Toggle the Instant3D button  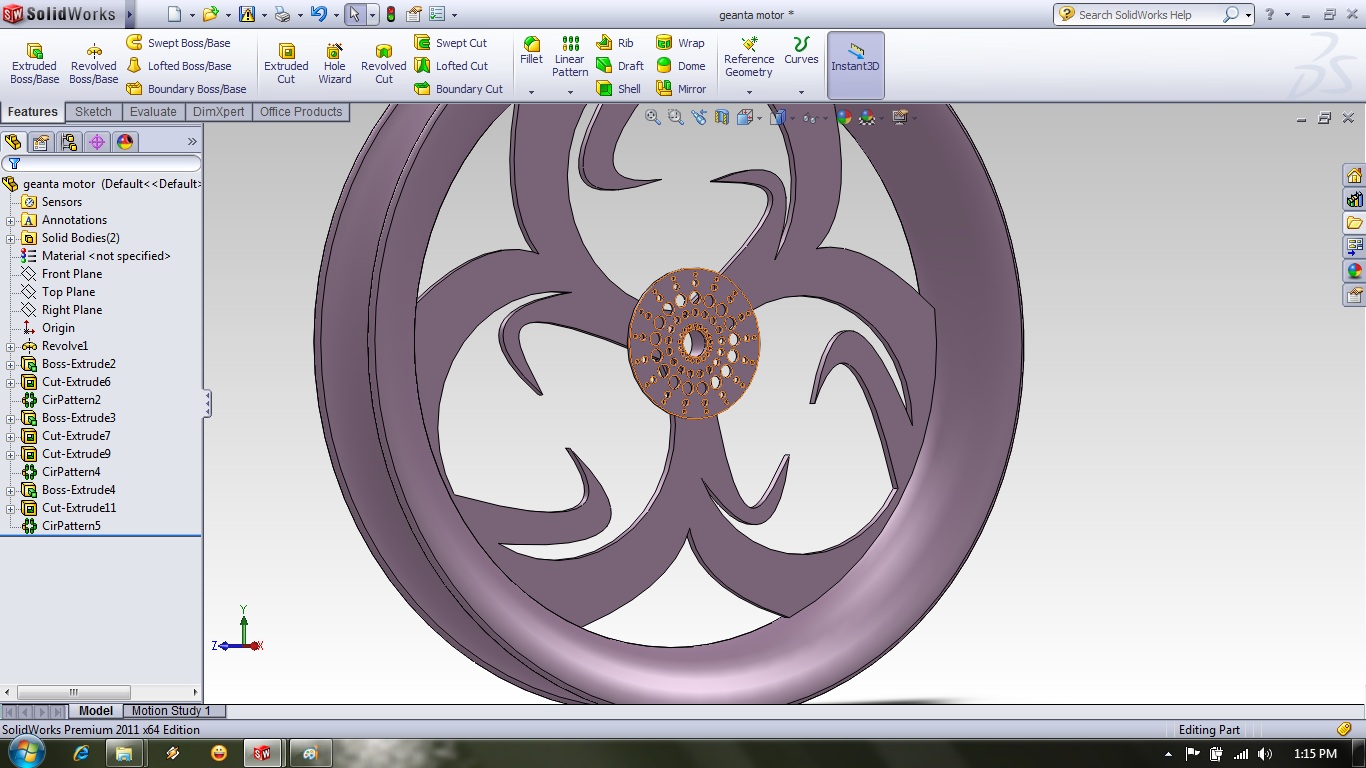point(855,65)
